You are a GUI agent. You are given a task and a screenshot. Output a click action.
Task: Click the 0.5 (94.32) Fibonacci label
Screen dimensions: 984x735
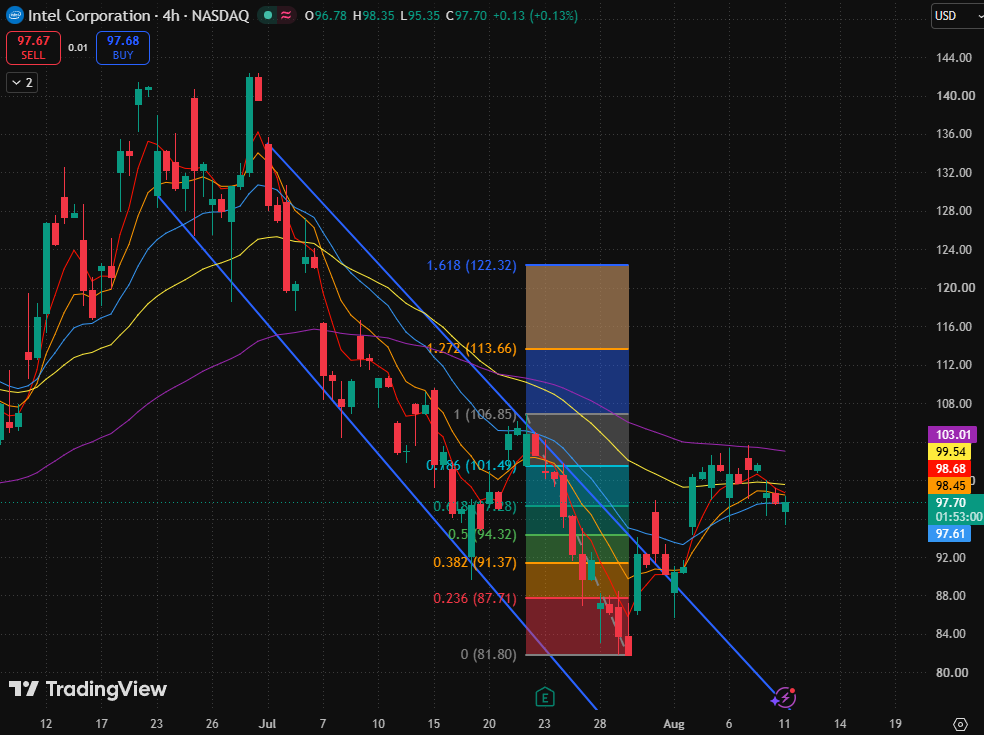483,534
